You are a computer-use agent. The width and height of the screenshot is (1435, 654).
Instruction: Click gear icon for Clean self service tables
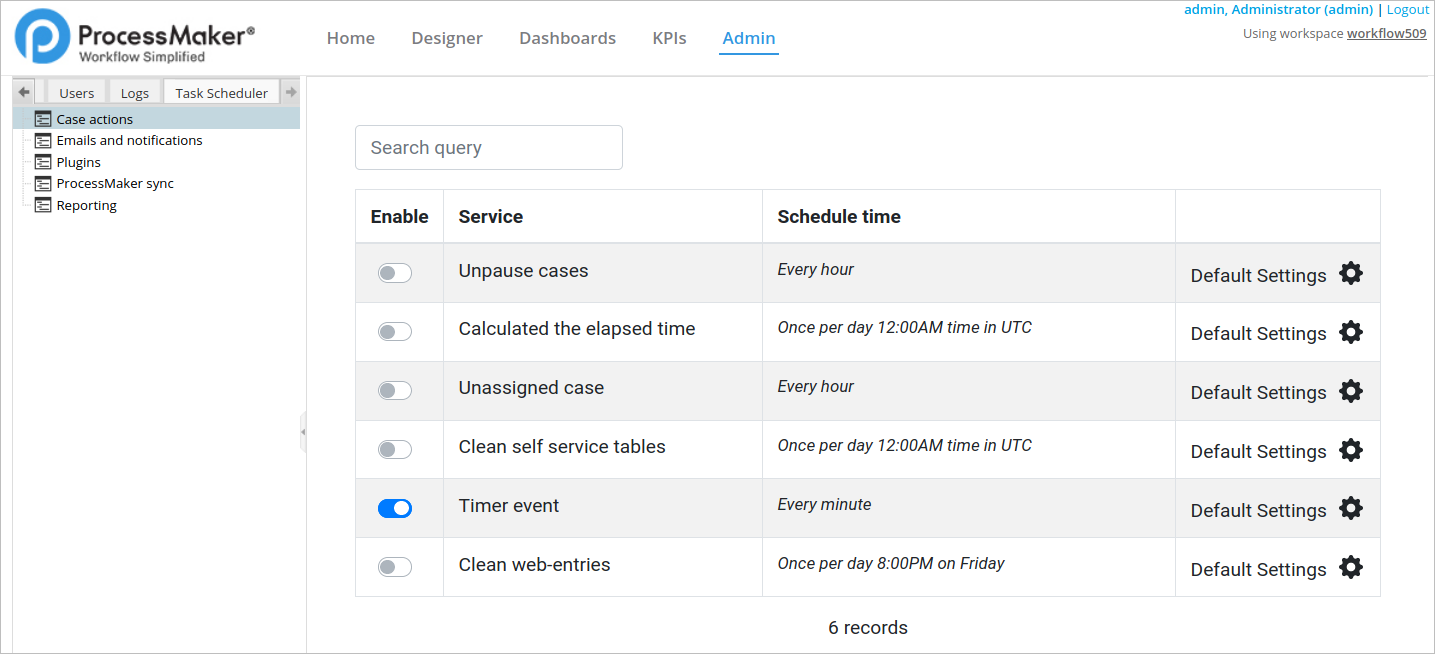(1350, 450)
